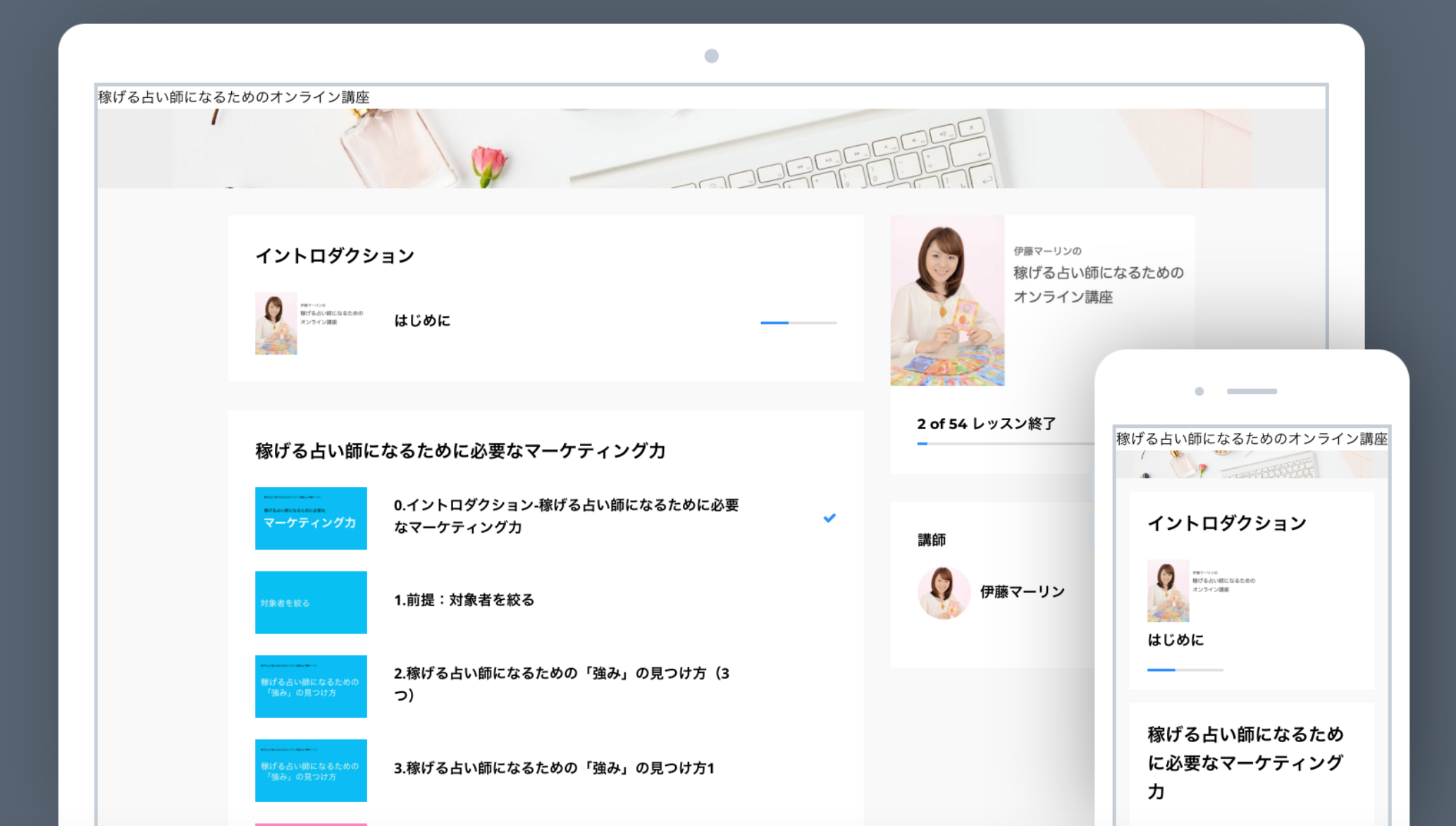Click the instructor avatar of 伊藤マーリン
The height and width of the screenshot is (826, 1456).
coord(944,592)
